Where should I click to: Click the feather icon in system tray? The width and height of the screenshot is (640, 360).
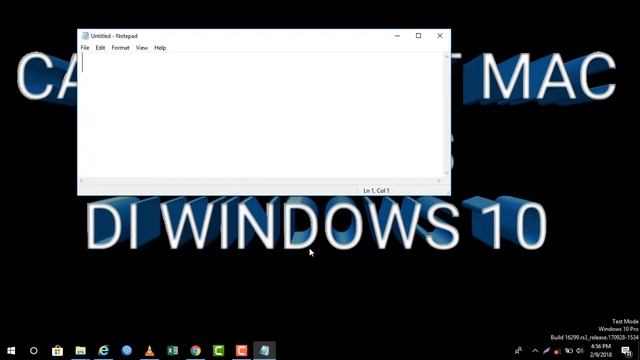coord(546,351)
